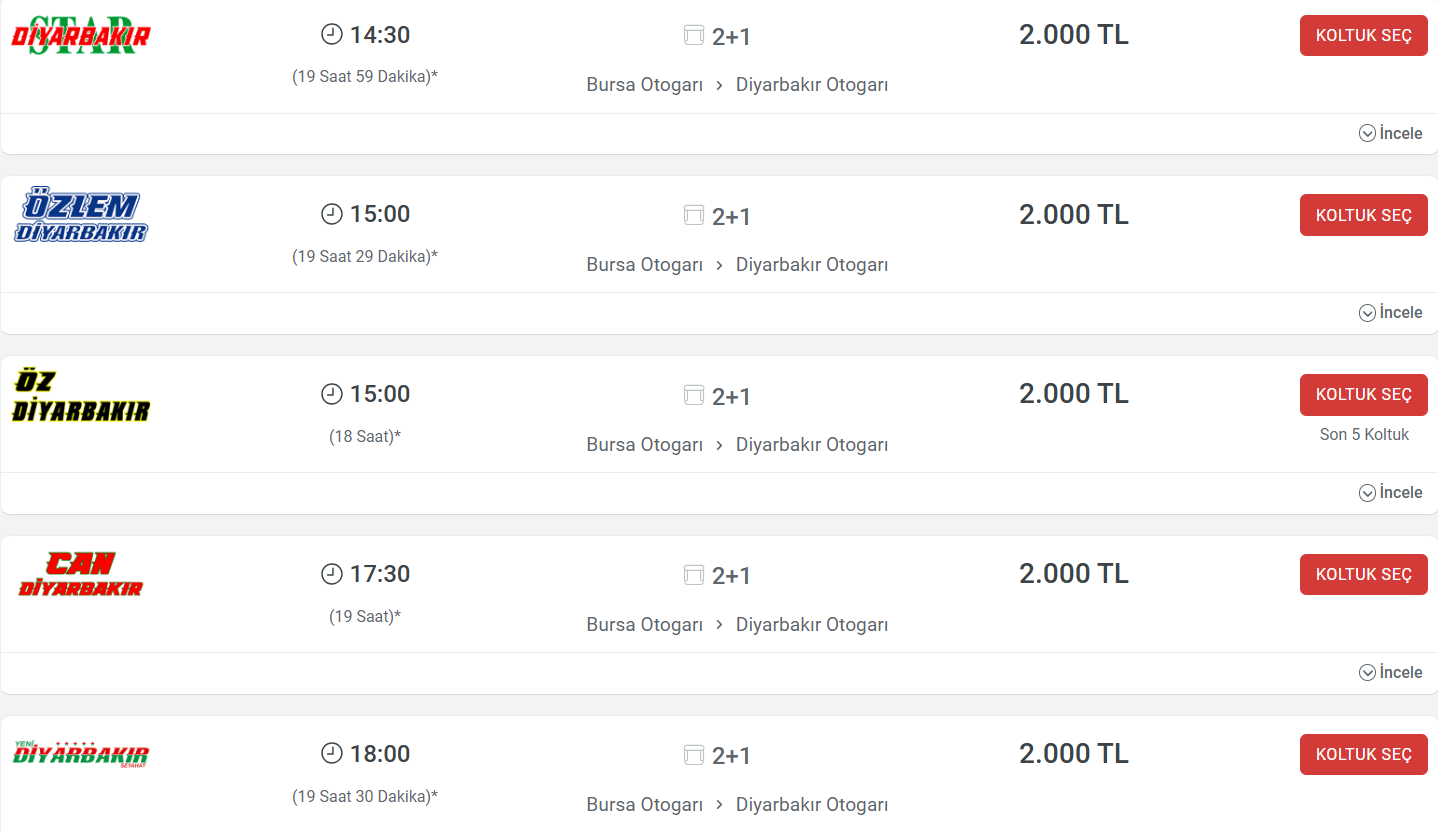Select Koltuk Seç for the 17:30 departure
1438x832 pixels.
tap(1364, 575)
